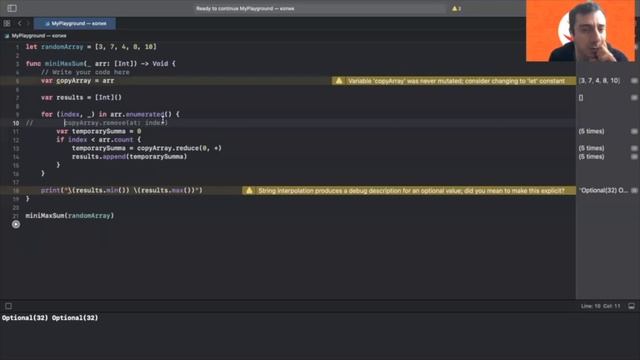Show result view for copyArray.reduce line
This screenshot has width=640, height=360.
[634, 148]
